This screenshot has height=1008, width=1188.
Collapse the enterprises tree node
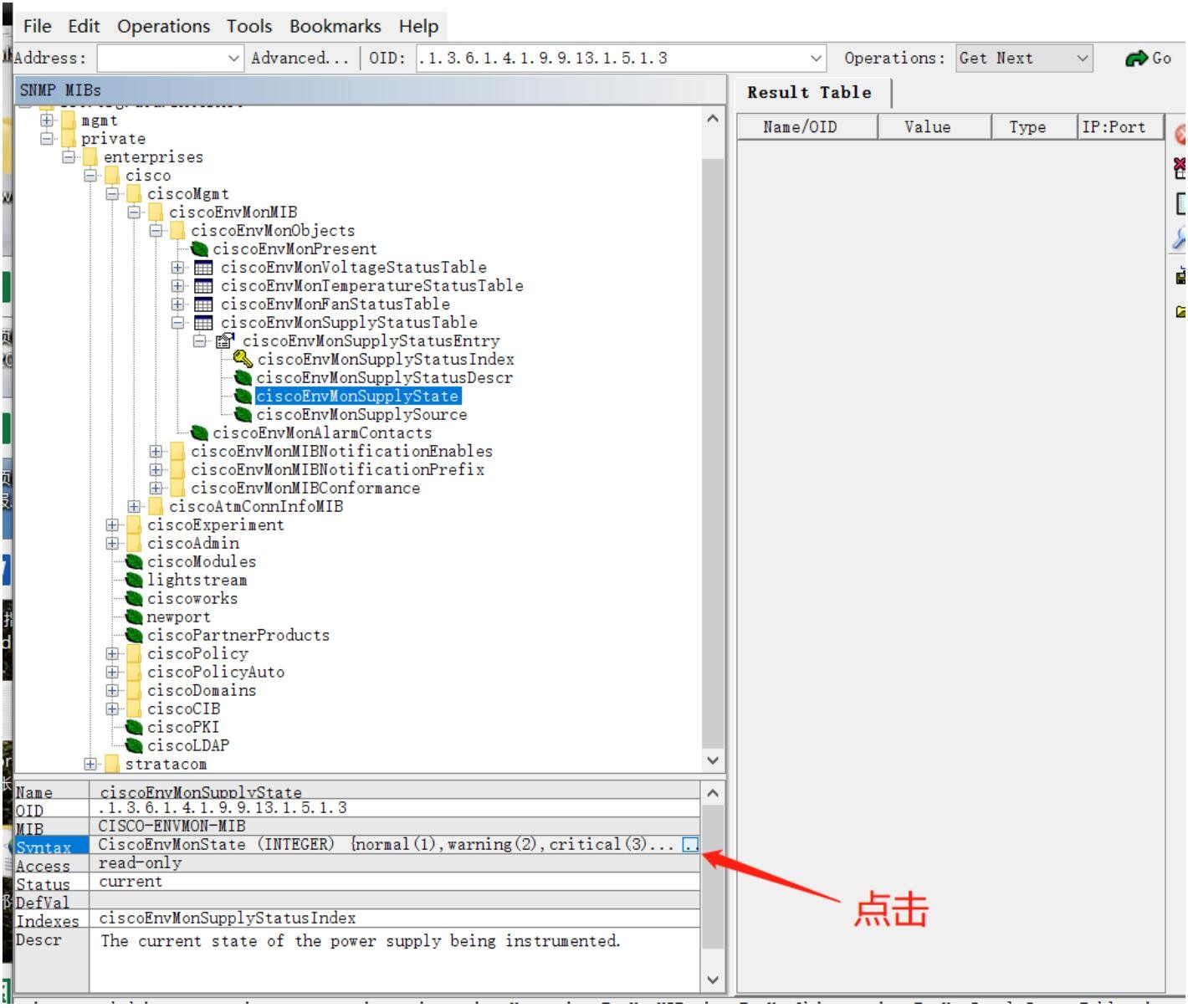[69, 157]
